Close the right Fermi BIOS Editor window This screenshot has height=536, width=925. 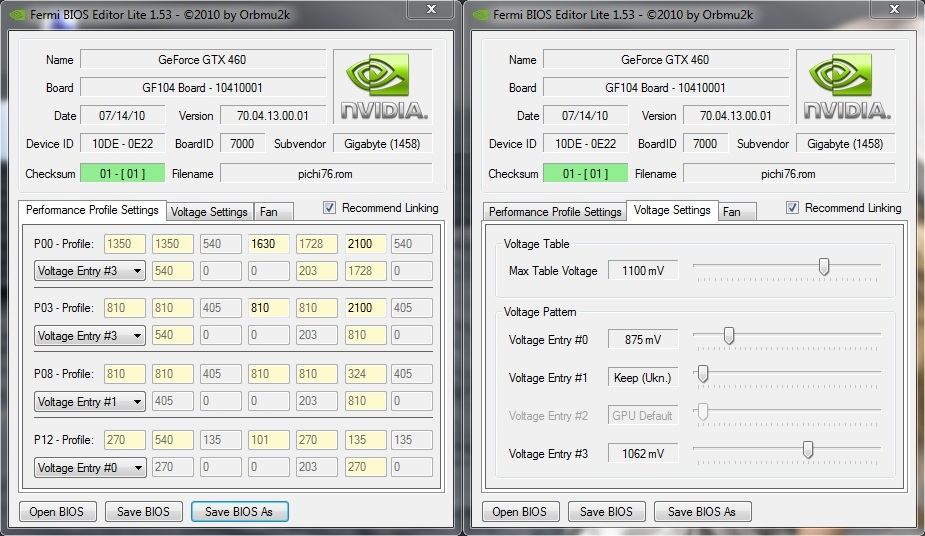[895, 9]
